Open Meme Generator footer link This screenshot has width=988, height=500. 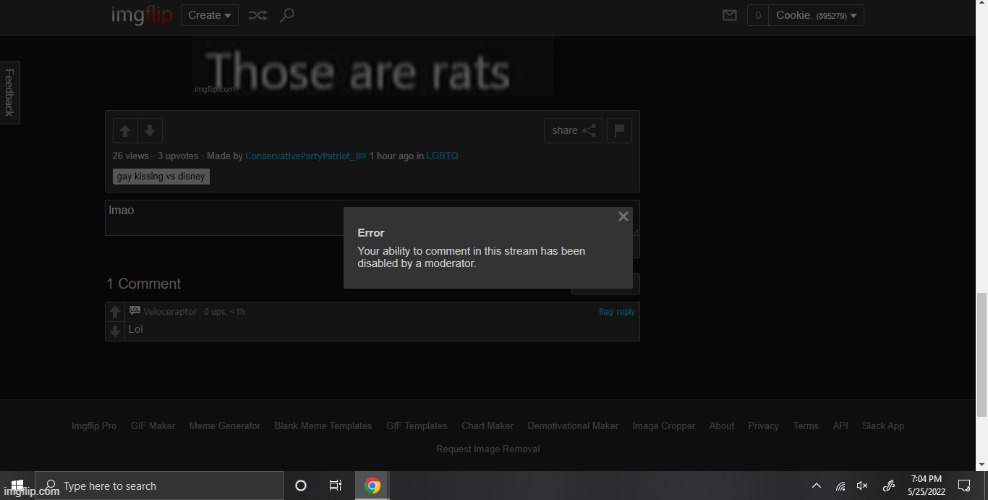coord(225,426)
